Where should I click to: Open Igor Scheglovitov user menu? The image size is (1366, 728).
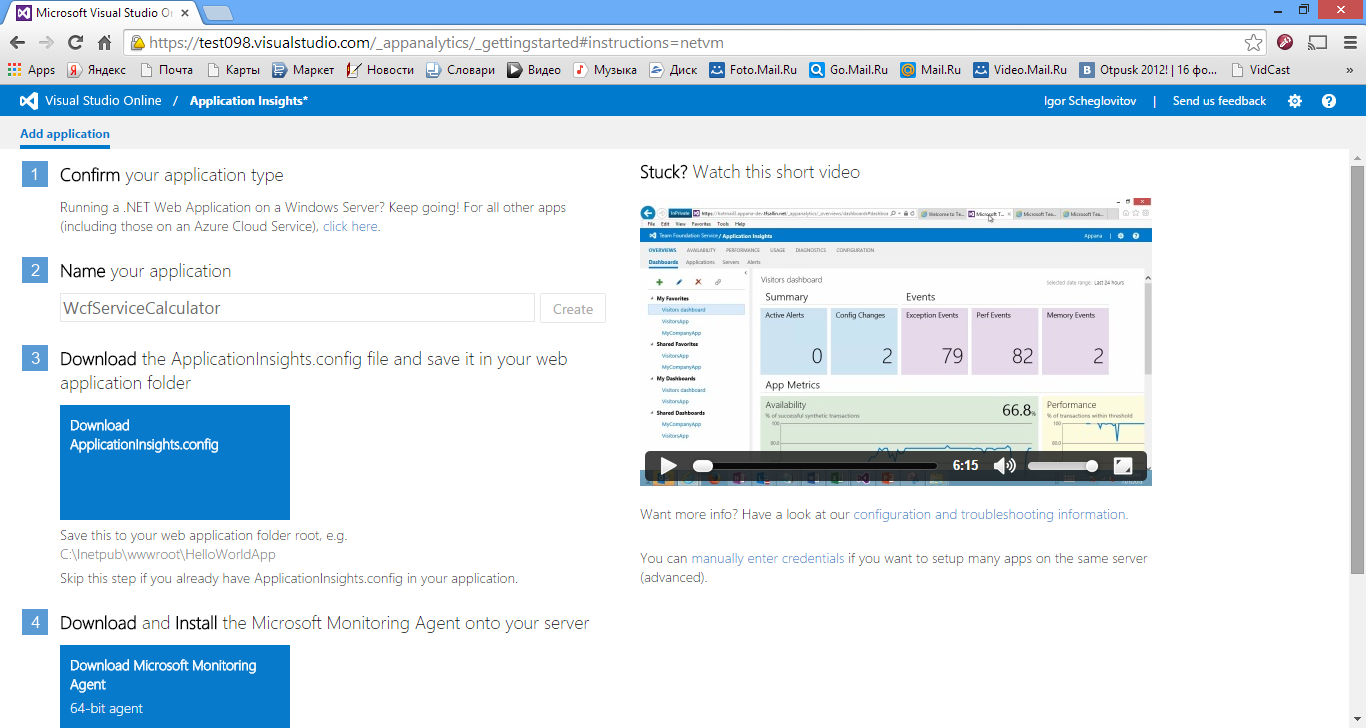pyautogui.click(x=1088, y=101)
